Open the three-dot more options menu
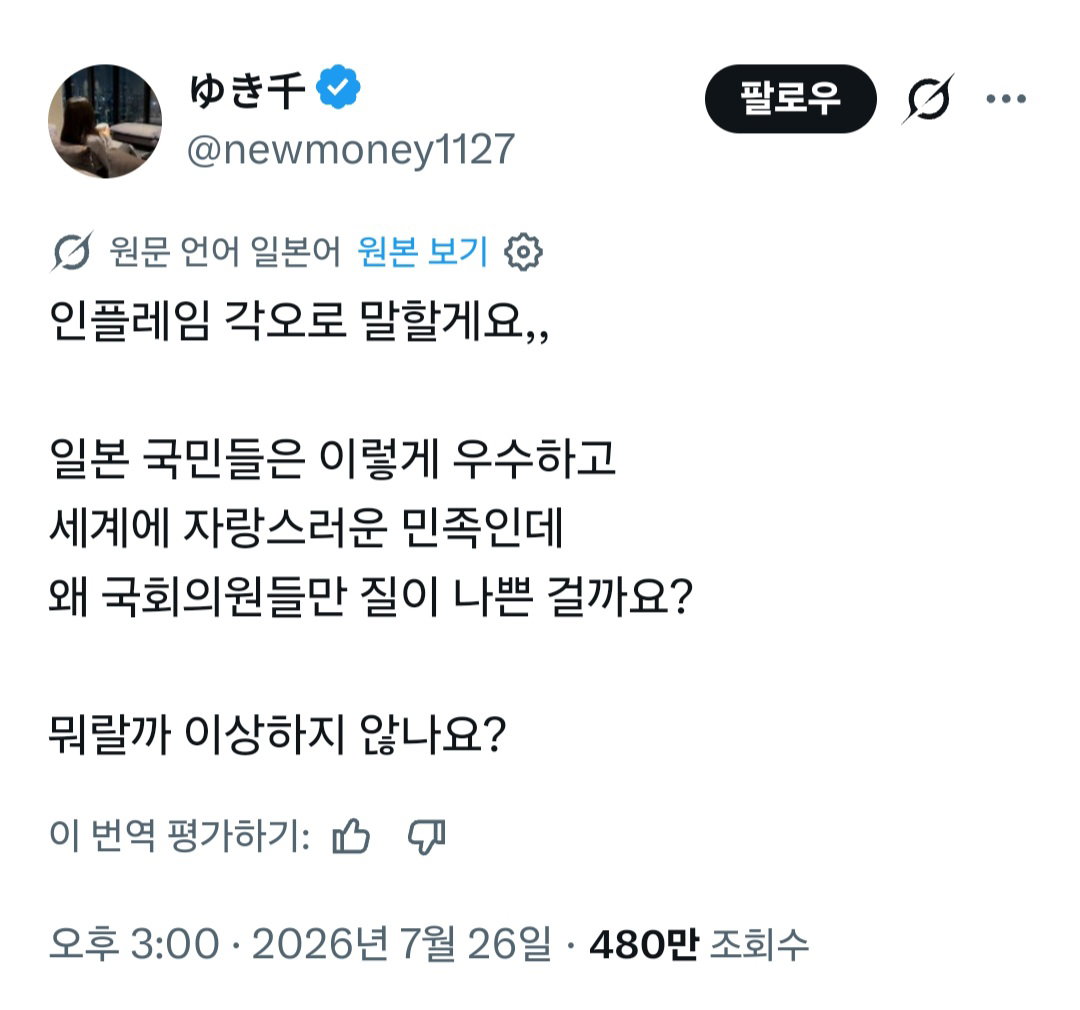1080x1010 pixels. tap(1006, 99)
